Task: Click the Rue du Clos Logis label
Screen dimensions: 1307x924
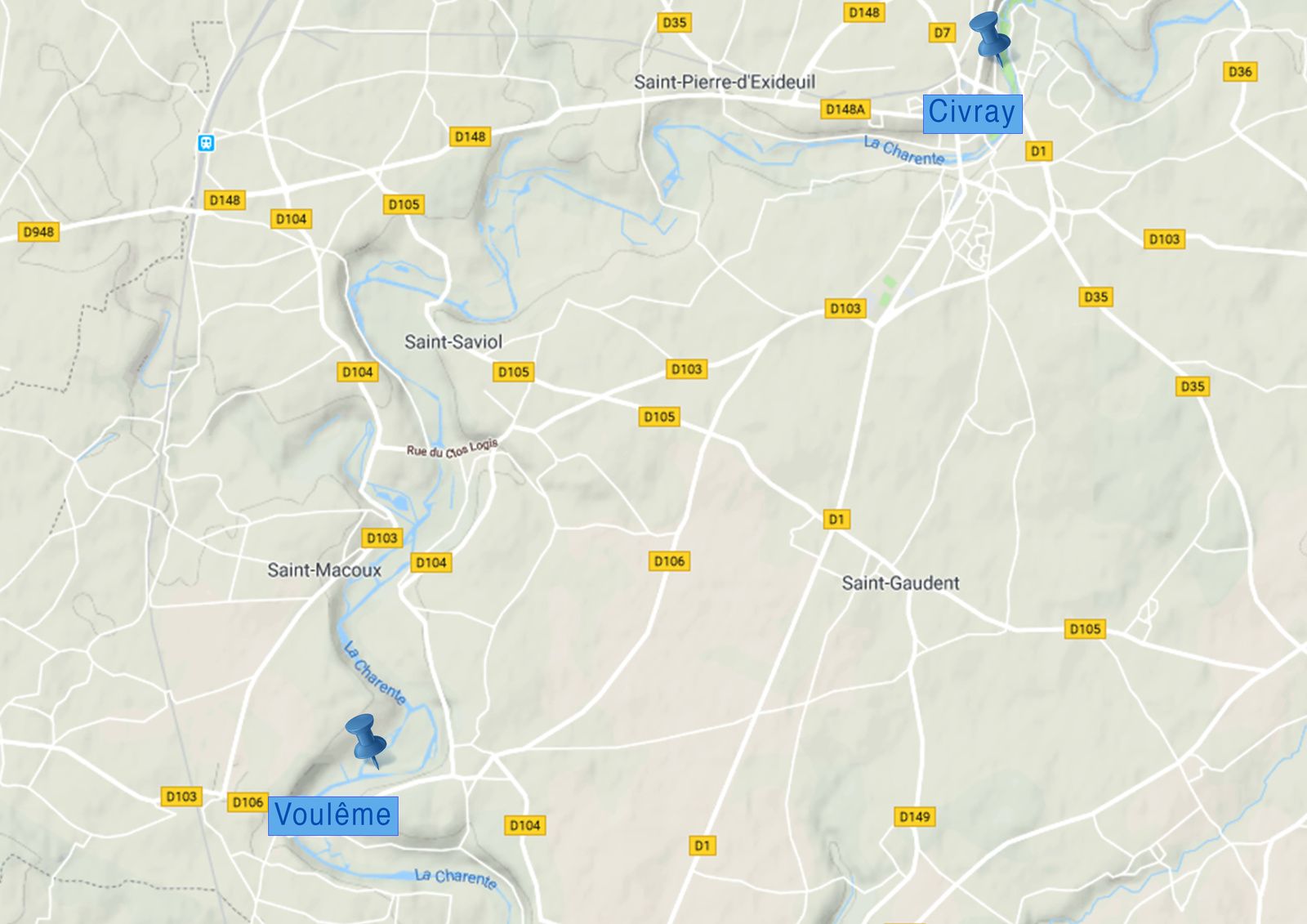Action: [453, 449]
